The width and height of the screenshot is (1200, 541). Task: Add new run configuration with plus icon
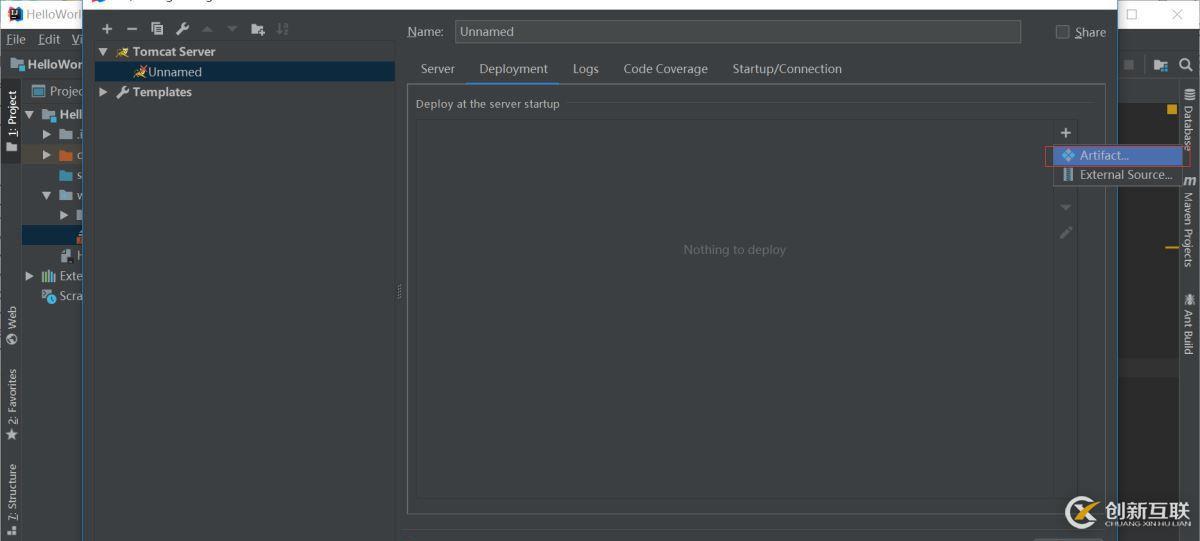(107, 29)
